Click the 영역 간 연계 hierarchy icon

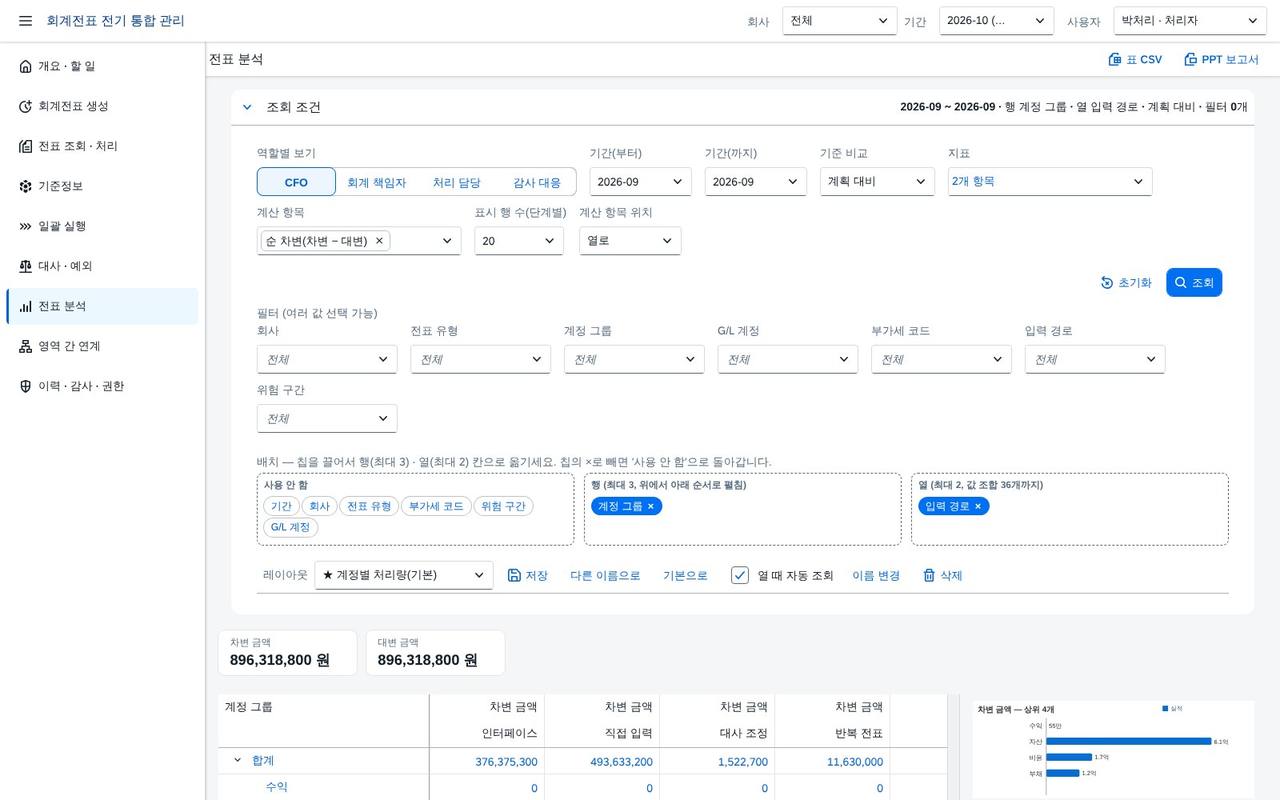coord(26,346)
